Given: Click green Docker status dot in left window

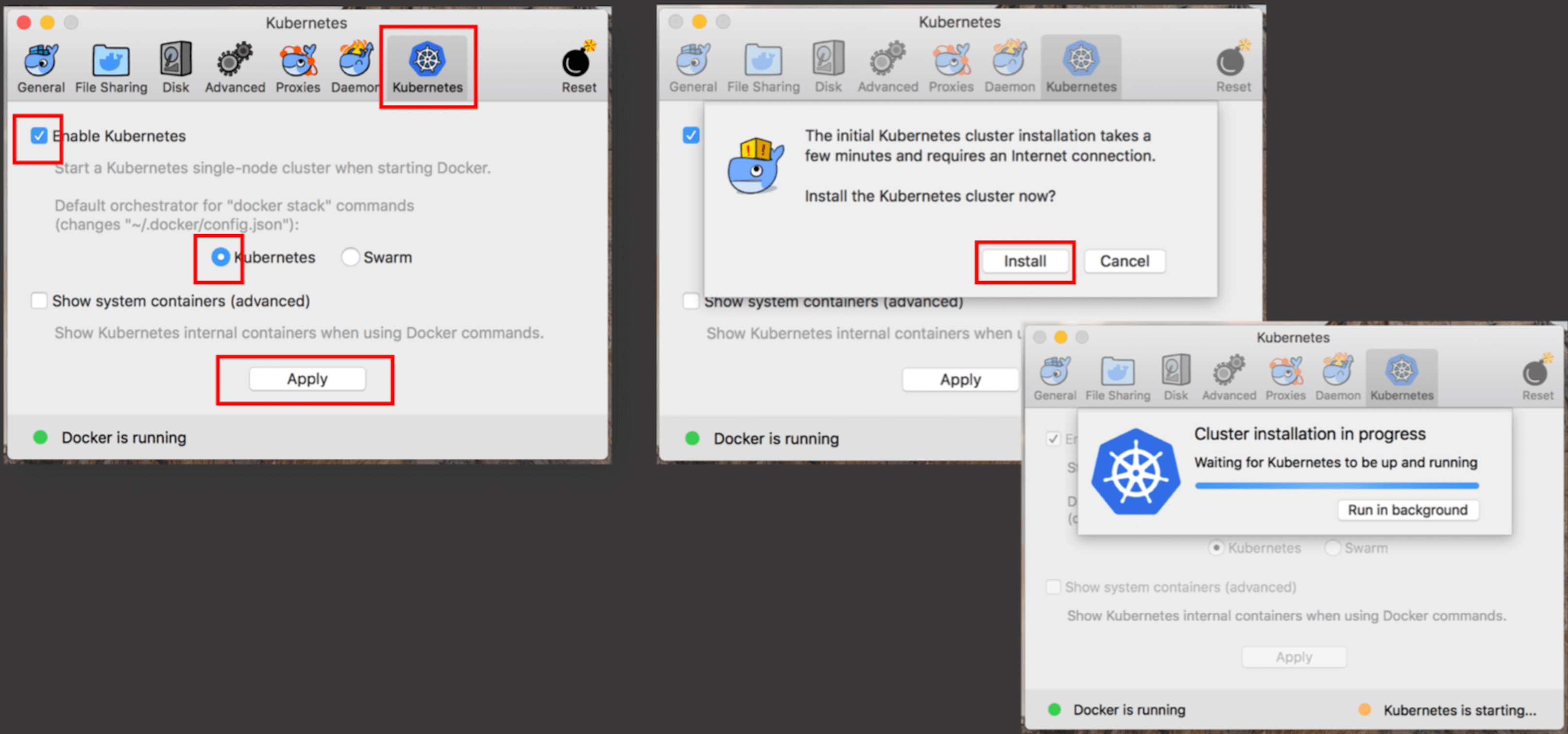Looking at the screenshot, I should point(40,437).
